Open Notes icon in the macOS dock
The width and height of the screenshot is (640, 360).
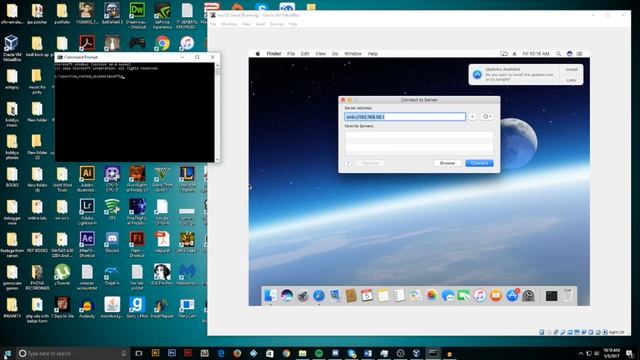[x=383, y=296]
